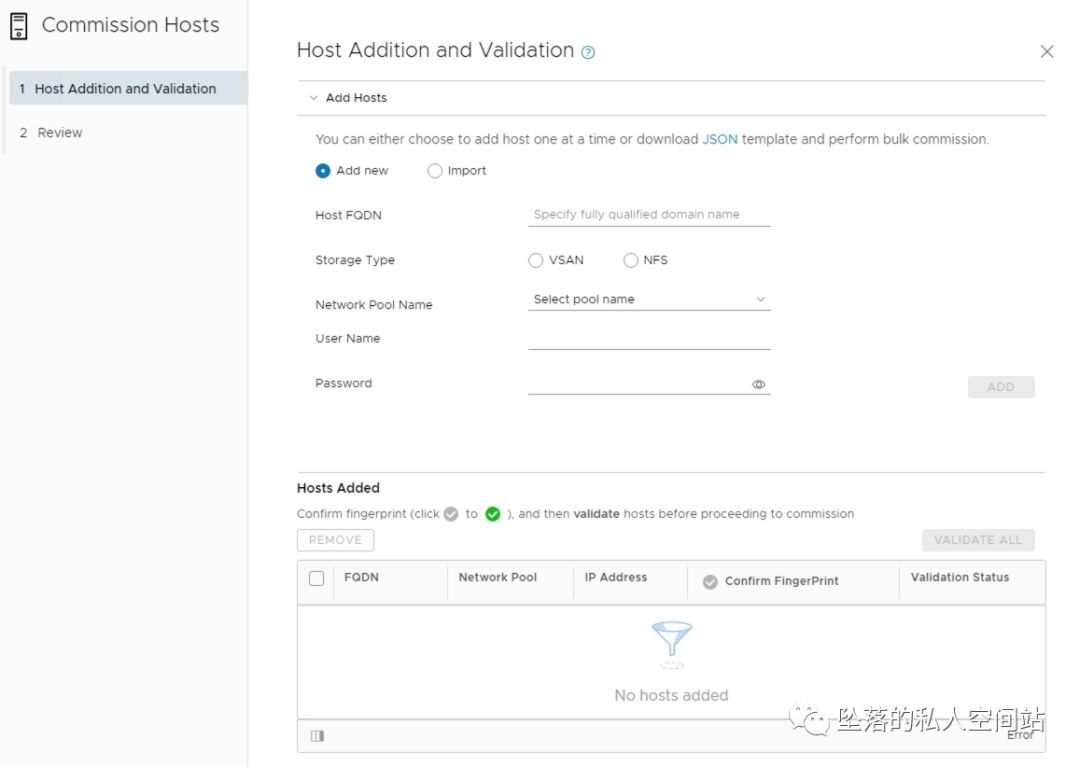Close the Commission Hosts wizard
Image resolution: width=1080 pixels, height=767 pixels.
(1047, 51)
